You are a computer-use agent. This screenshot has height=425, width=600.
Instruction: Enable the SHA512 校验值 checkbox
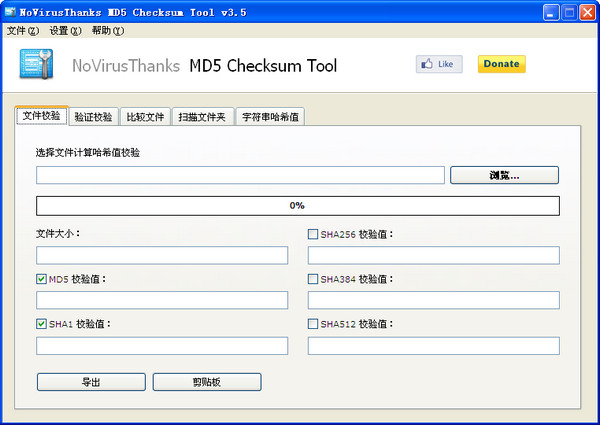click(x=313, y=324)
